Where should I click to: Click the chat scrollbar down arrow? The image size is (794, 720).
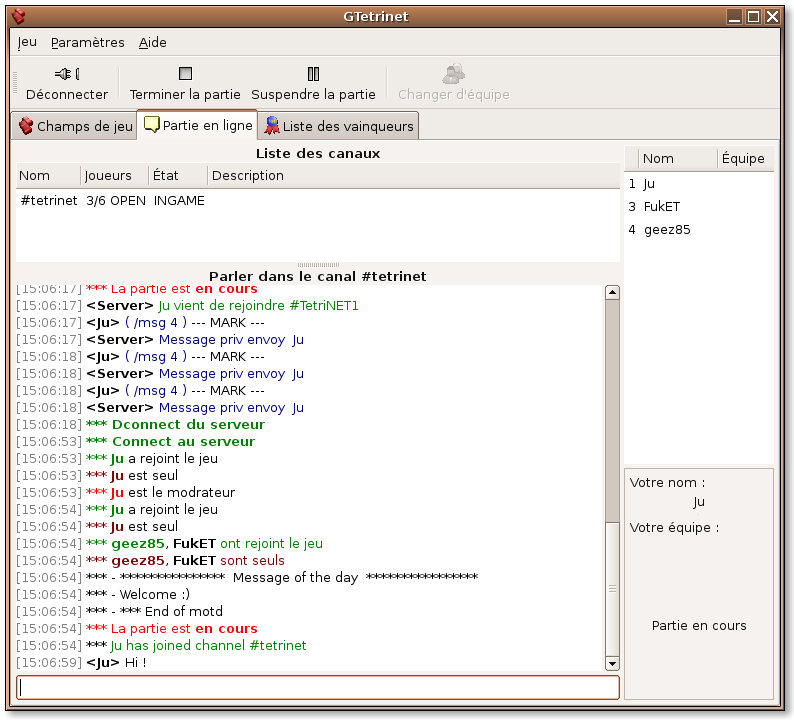click(612, 663)
